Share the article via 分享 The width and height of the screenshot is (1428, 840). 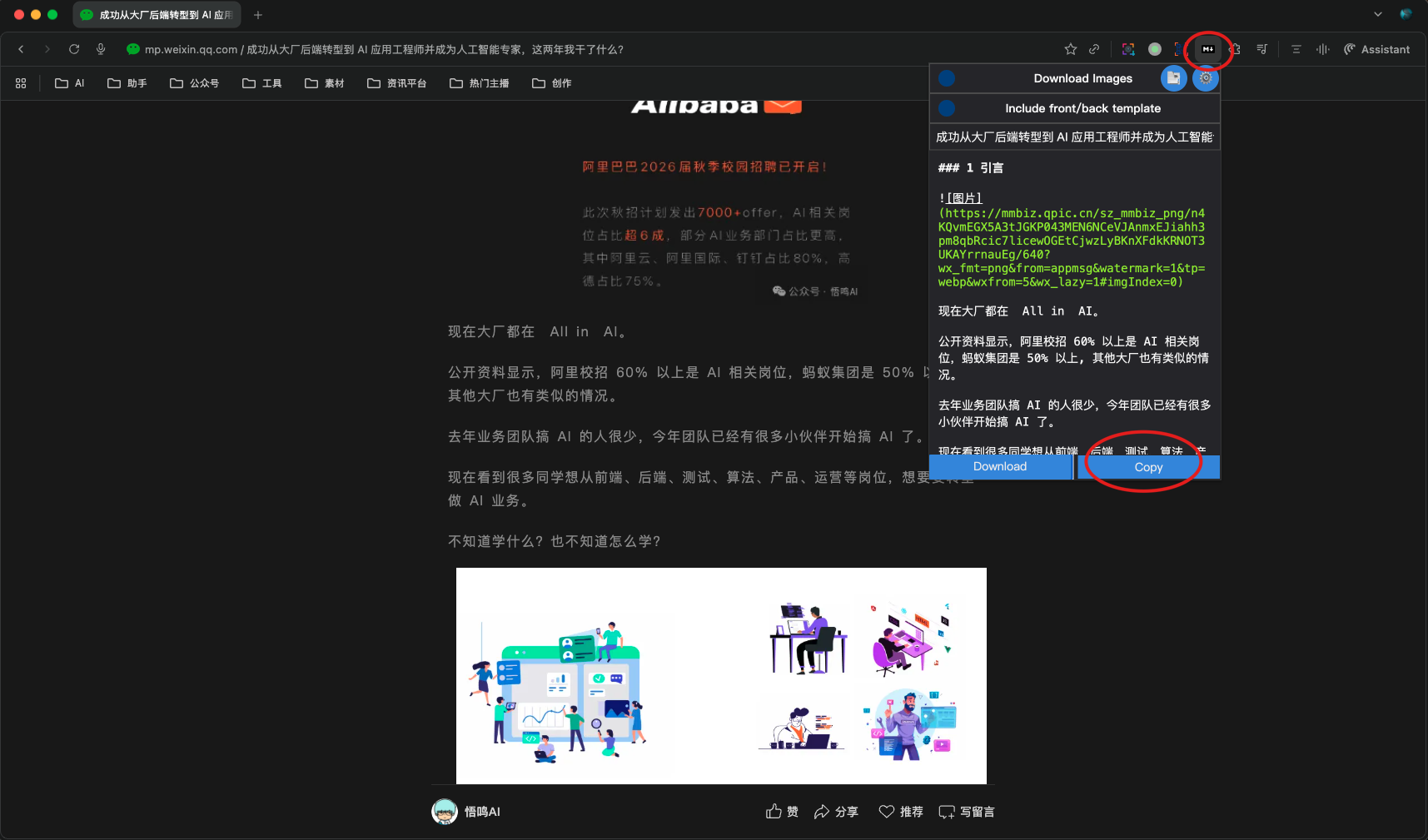(835, 812)
